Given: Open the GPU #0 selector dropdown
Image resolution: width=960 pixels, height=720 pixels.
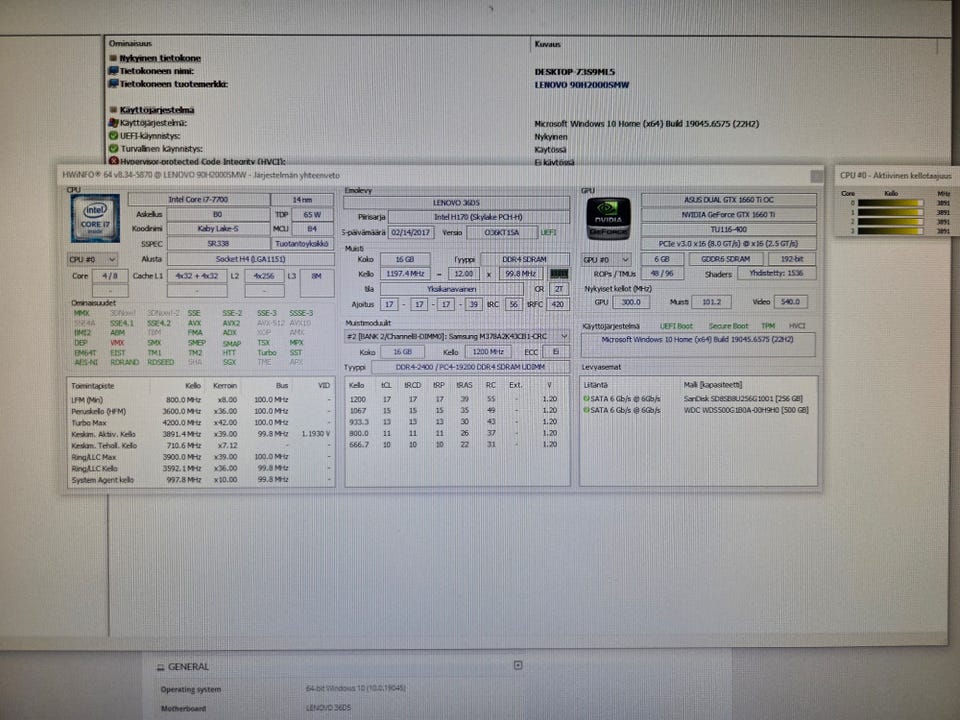Looking at the screenshot, I should [x=606, y=260].
